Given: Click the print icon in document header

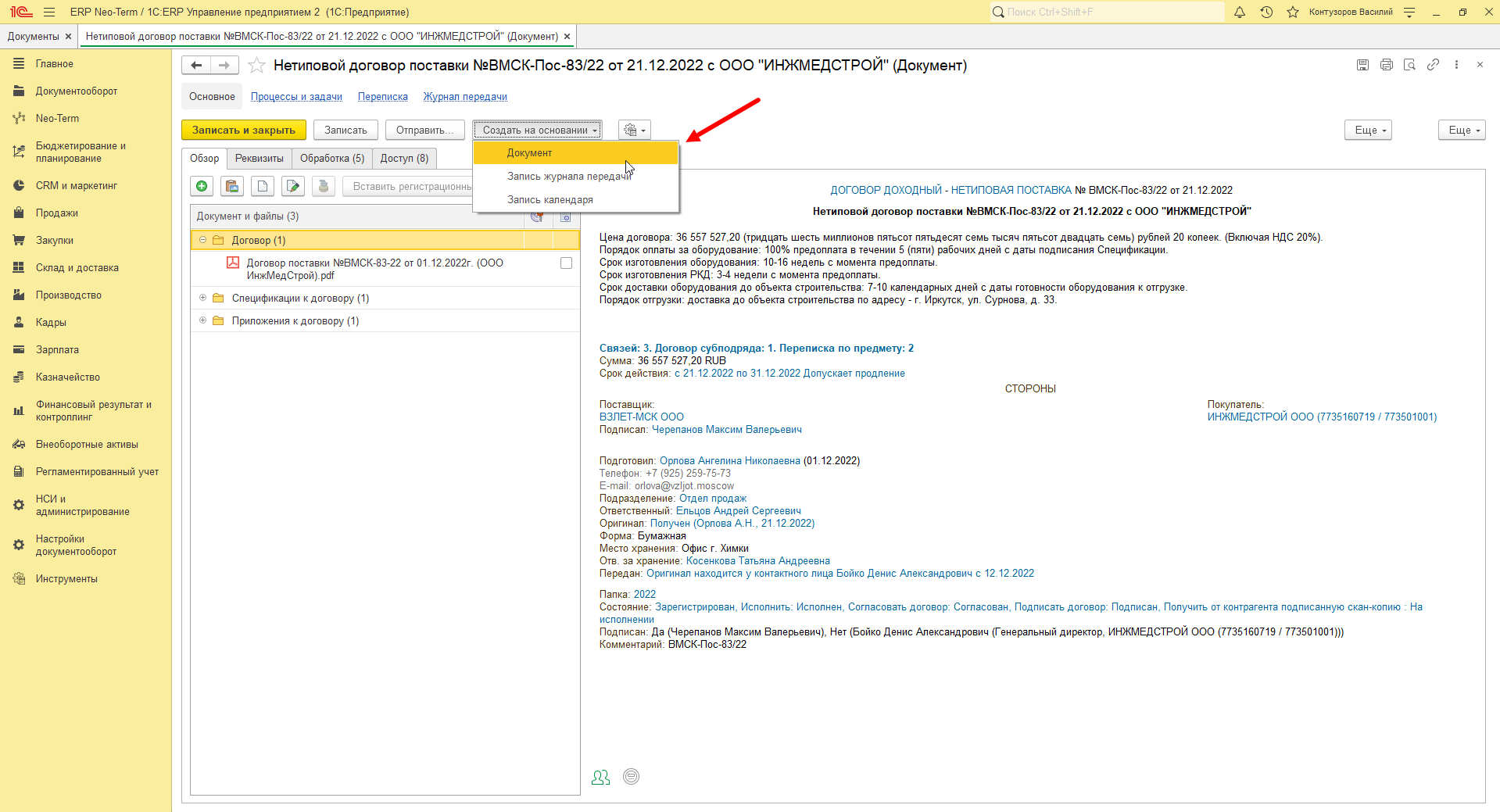Looking at the screenshot, I should pyautogui.click(x=1386, y=65).
